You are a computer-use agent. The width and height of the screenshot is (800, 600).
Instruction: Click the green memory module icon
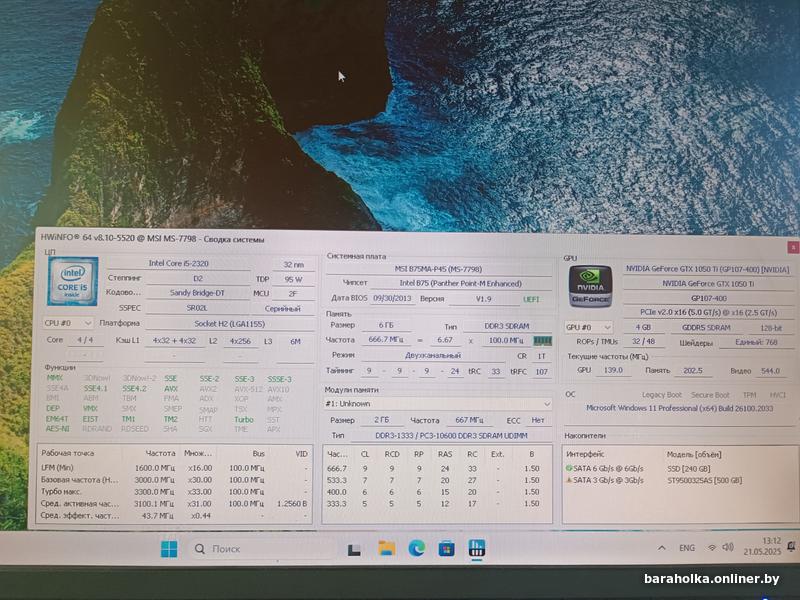tap(542, 340)
